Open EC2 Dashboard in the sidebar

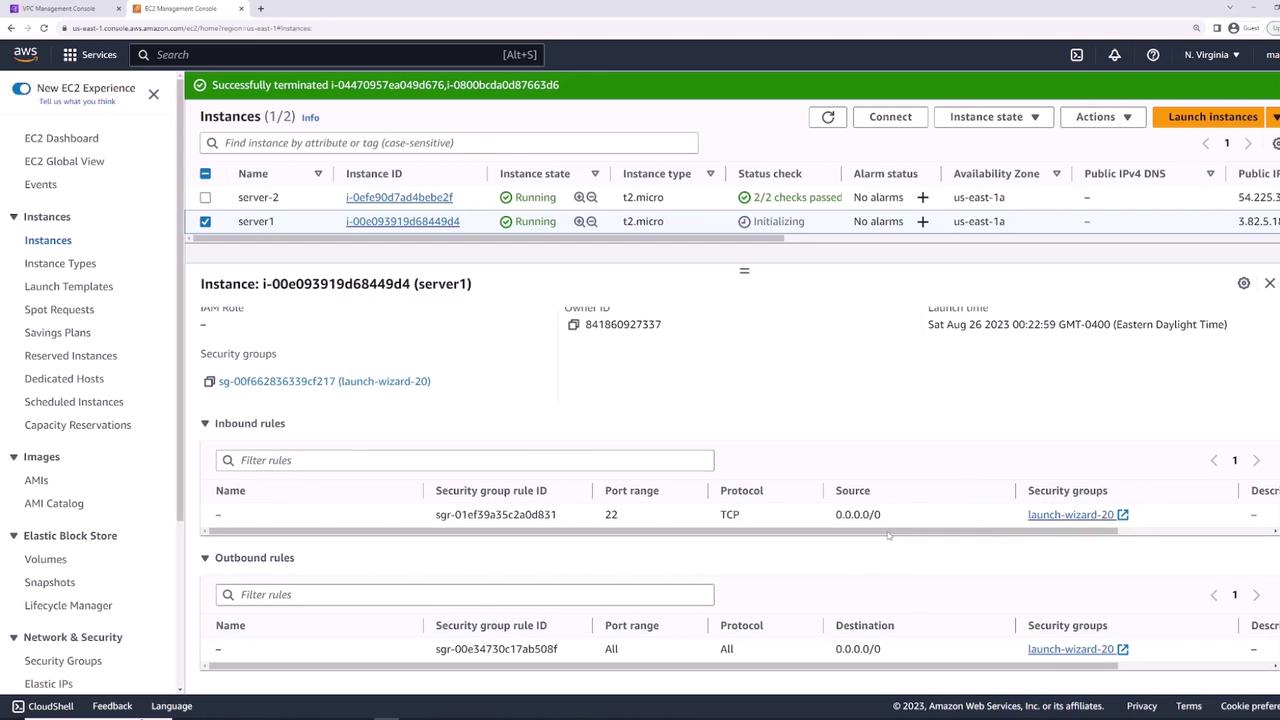pyautogui.click(x=61, y=139)
